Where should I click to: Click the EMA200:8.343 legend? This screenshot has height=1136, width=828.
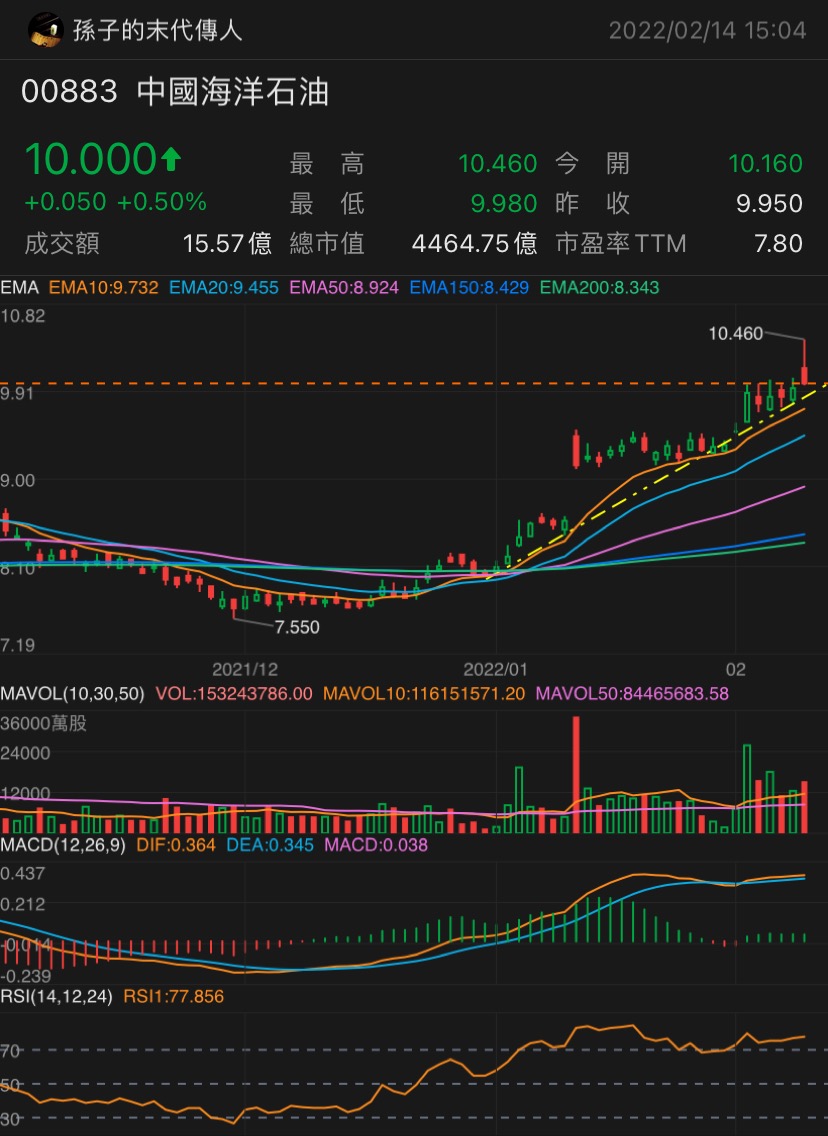coord(600,288)
